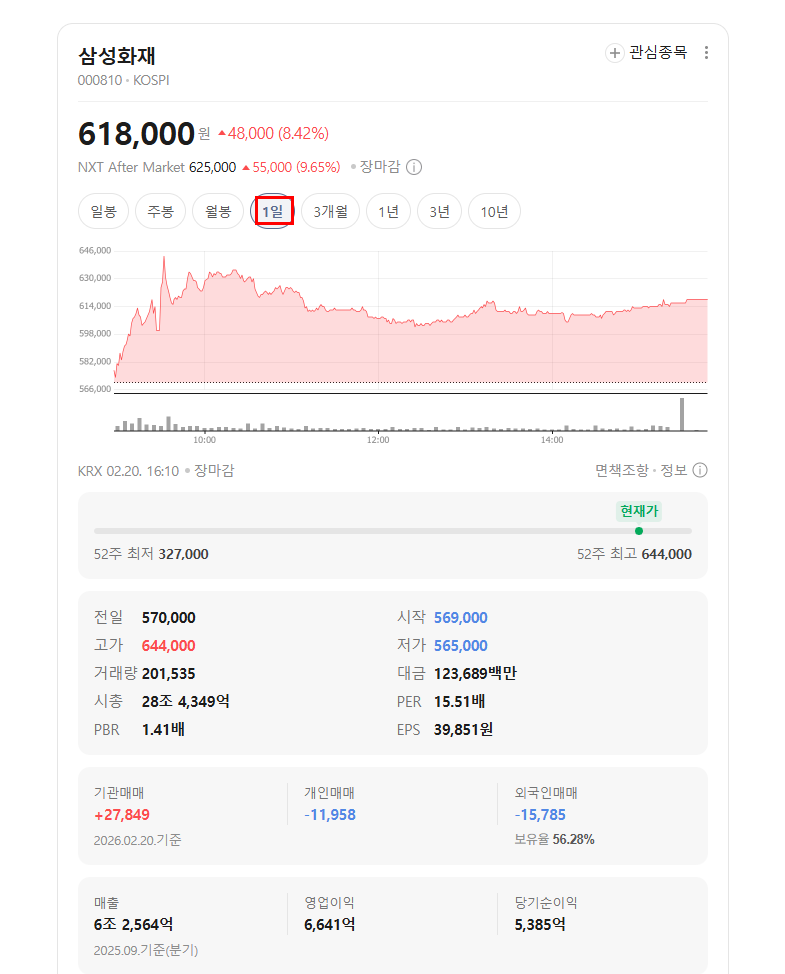Click the current price 618,000
The width and height of the screenshot is (785, 974).
[137, 134]
